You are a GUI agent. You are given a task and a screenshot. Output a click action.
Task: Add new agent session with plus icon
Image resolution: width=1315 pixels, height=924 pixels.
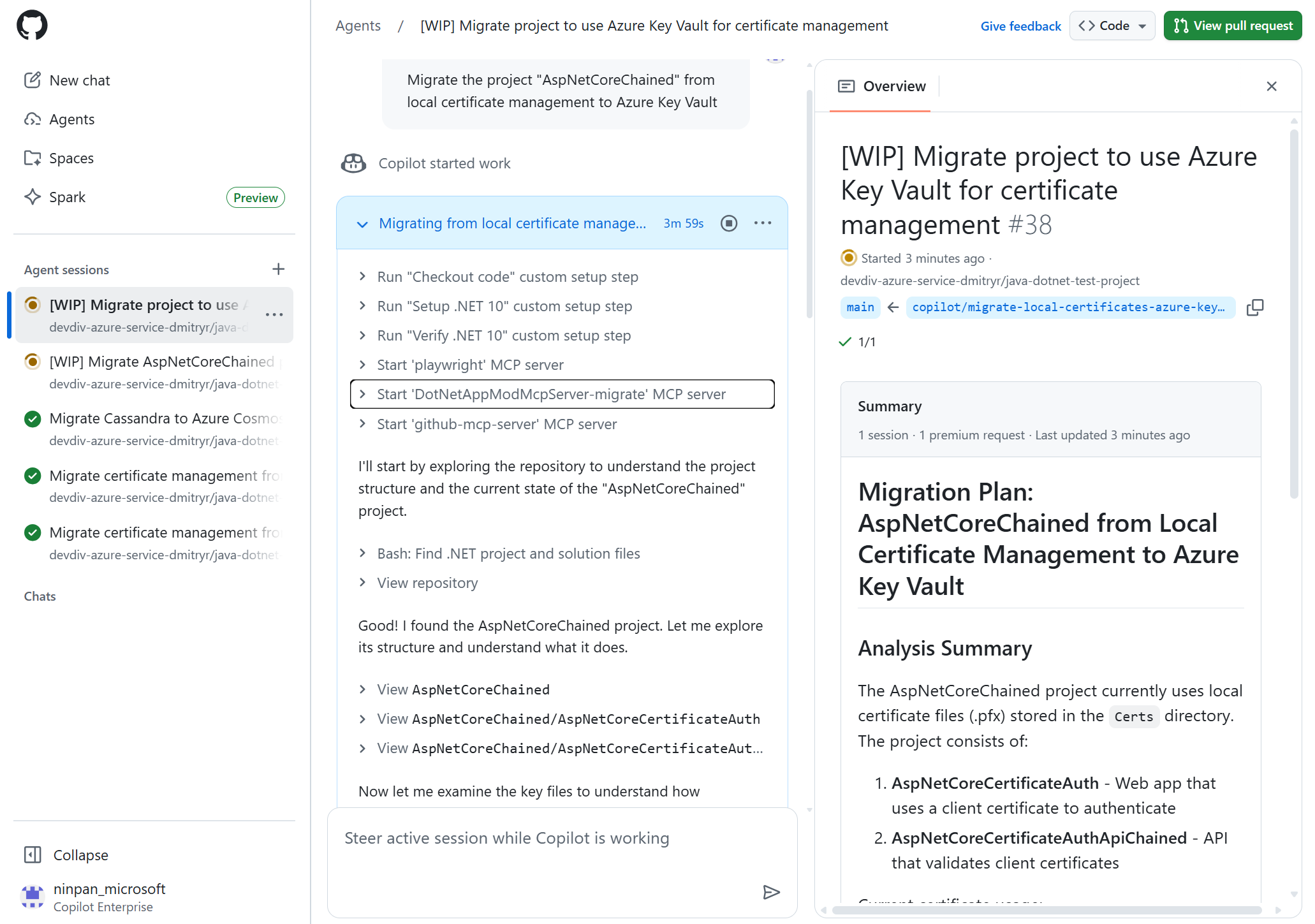(x=278, y=269)
